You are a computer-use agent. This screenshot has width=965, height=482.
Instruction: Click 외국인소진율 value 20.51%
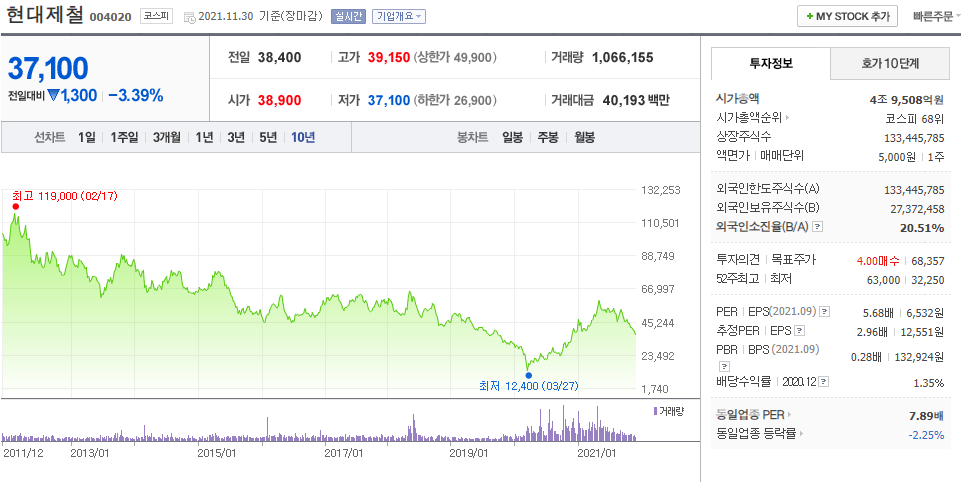click(922, 228)
